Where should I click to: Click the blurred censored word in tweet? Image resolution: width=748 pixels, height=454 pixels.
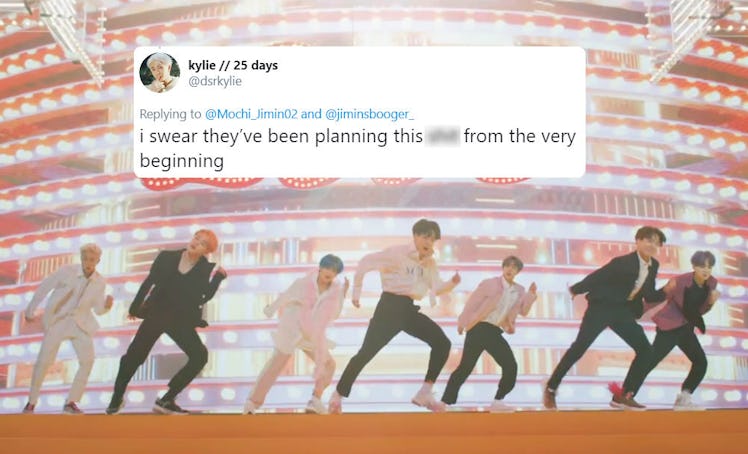[443, 136]
